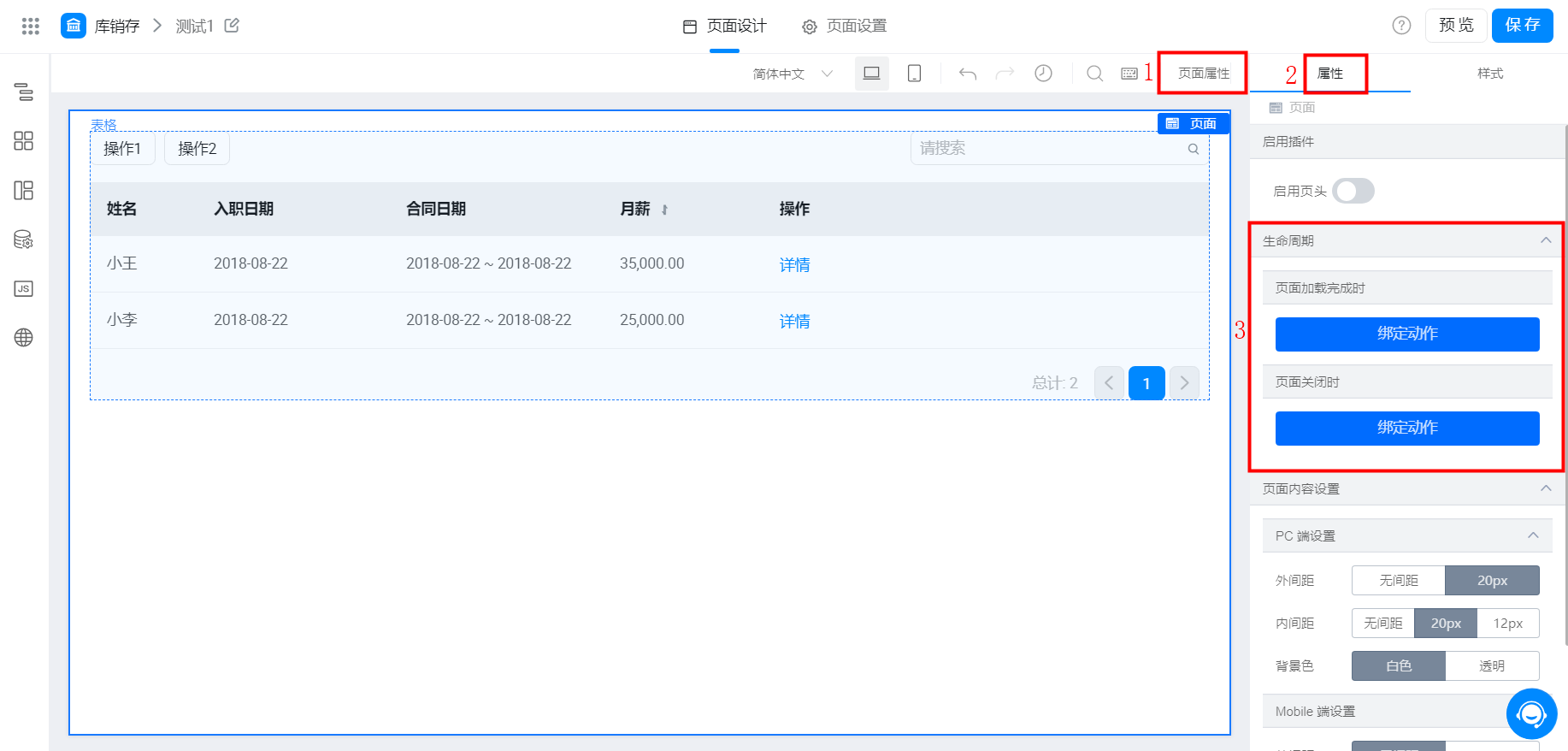
Task: Open component library grid sidebar icon
Action: click(24, 141)
